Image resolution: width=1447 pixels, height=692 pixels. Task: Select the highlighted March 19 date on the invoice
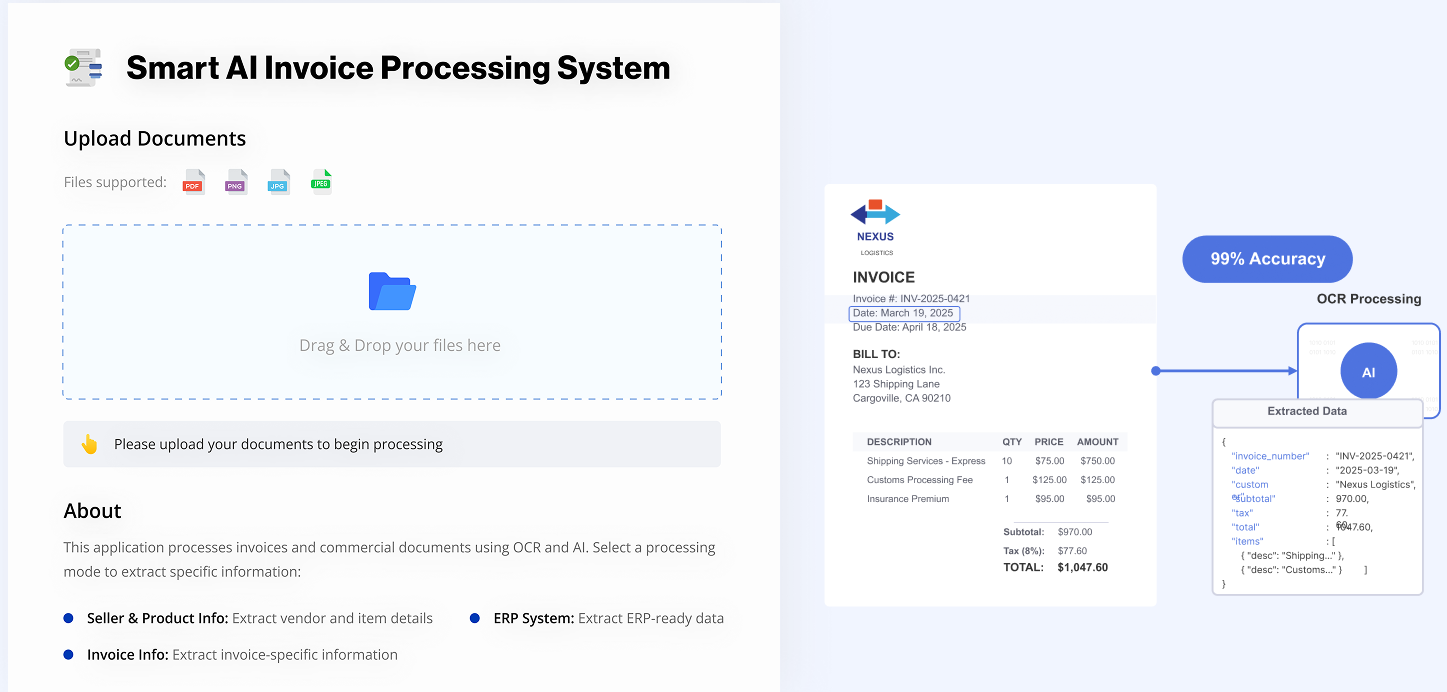tap(904, 313)
